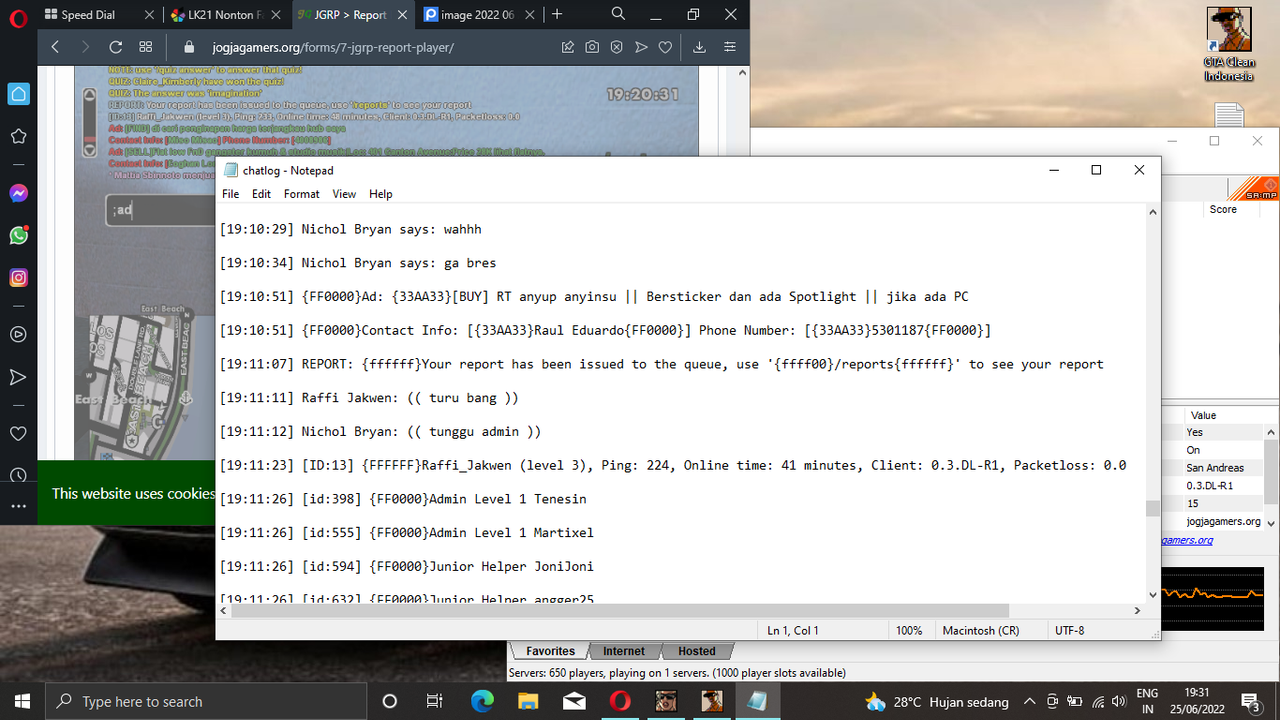Viewport: 1280px width, 720px height.
Task: Open Bookmarks star in Opera sidebar
Action: pos(18,137)
